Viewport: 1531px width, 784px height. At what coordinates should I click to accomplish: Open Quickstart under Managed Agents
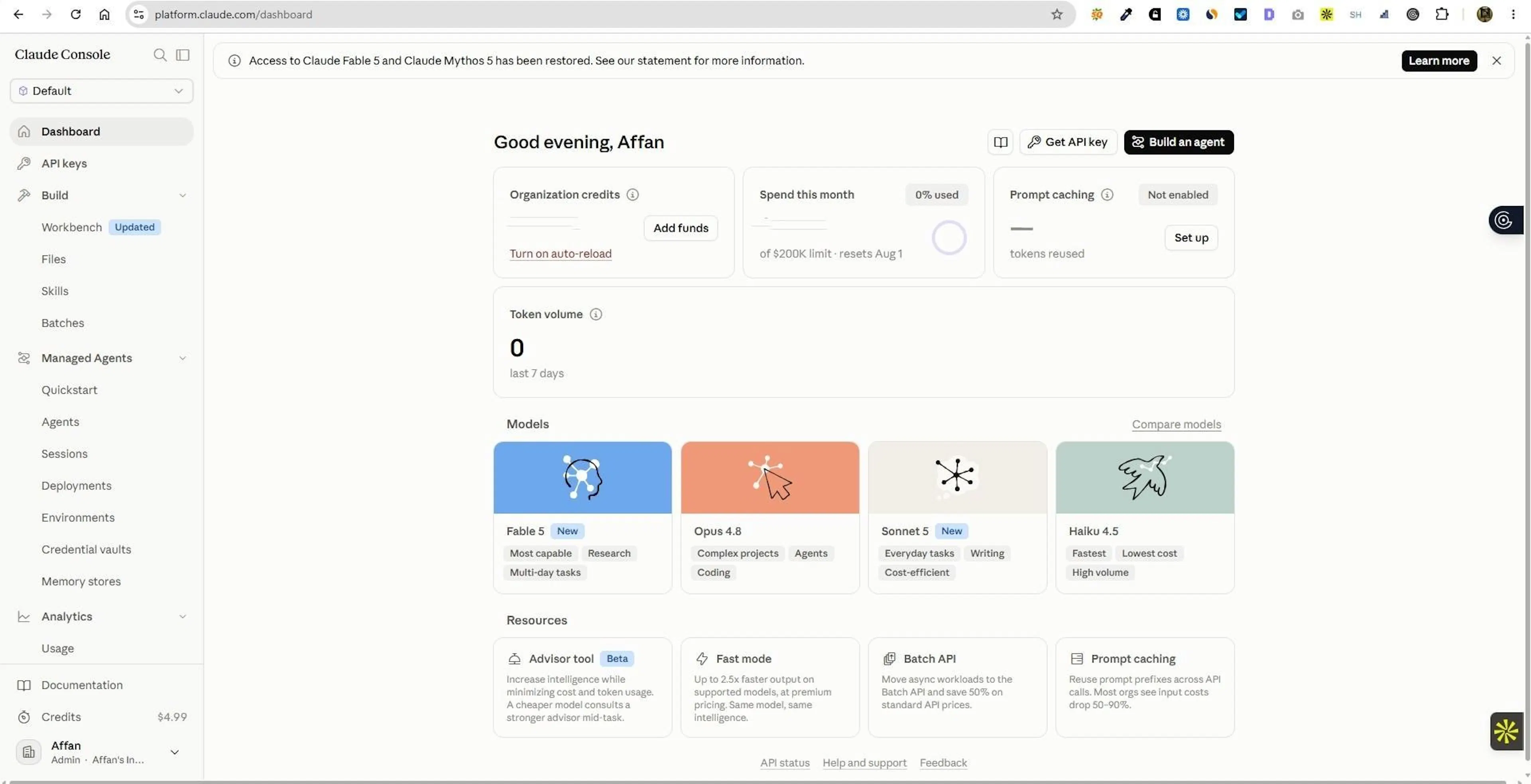pos(102,390)
